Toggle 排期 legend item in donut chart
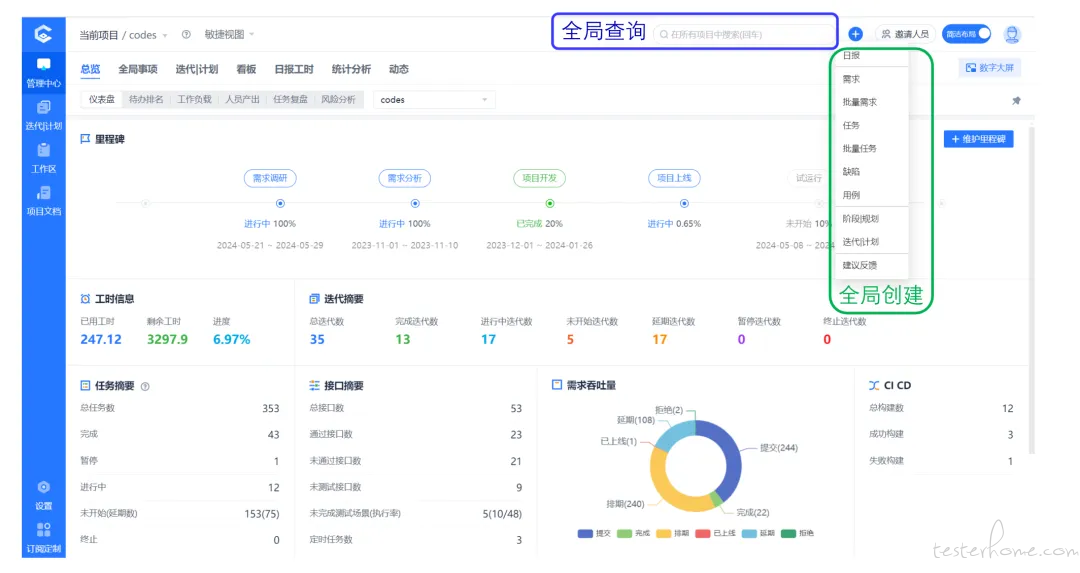 [673, 533]
